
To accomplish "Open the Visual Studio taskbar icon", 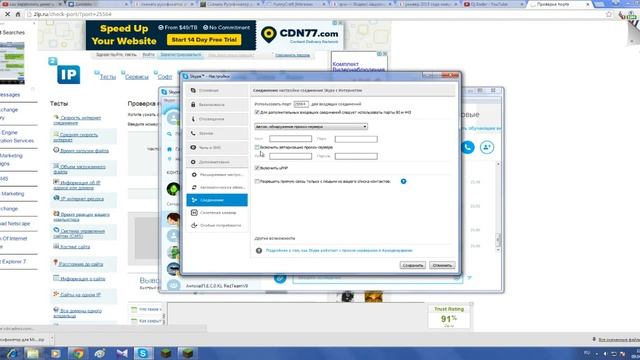I will click(x=122, y=353).
